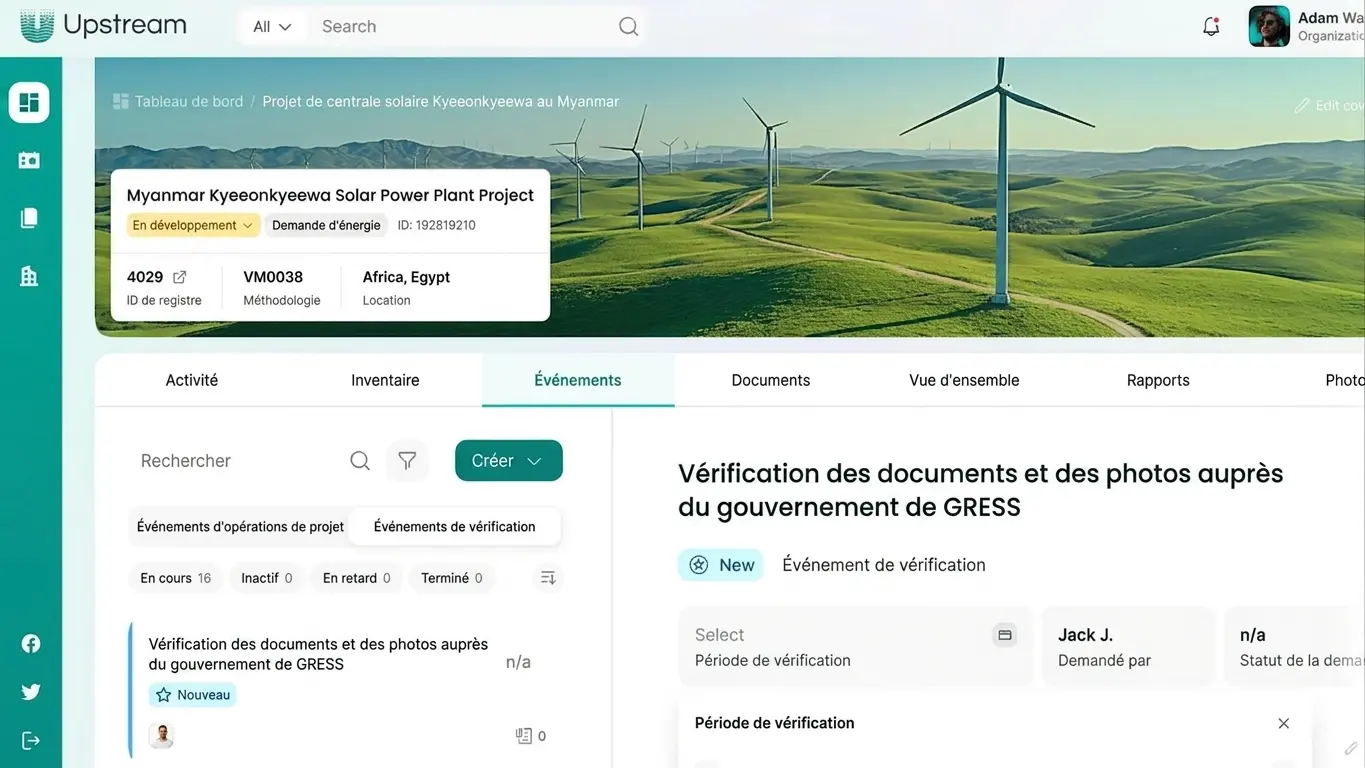Select the En cours status filter
This screenshot has height=768, width=1365.
point(175,577)
